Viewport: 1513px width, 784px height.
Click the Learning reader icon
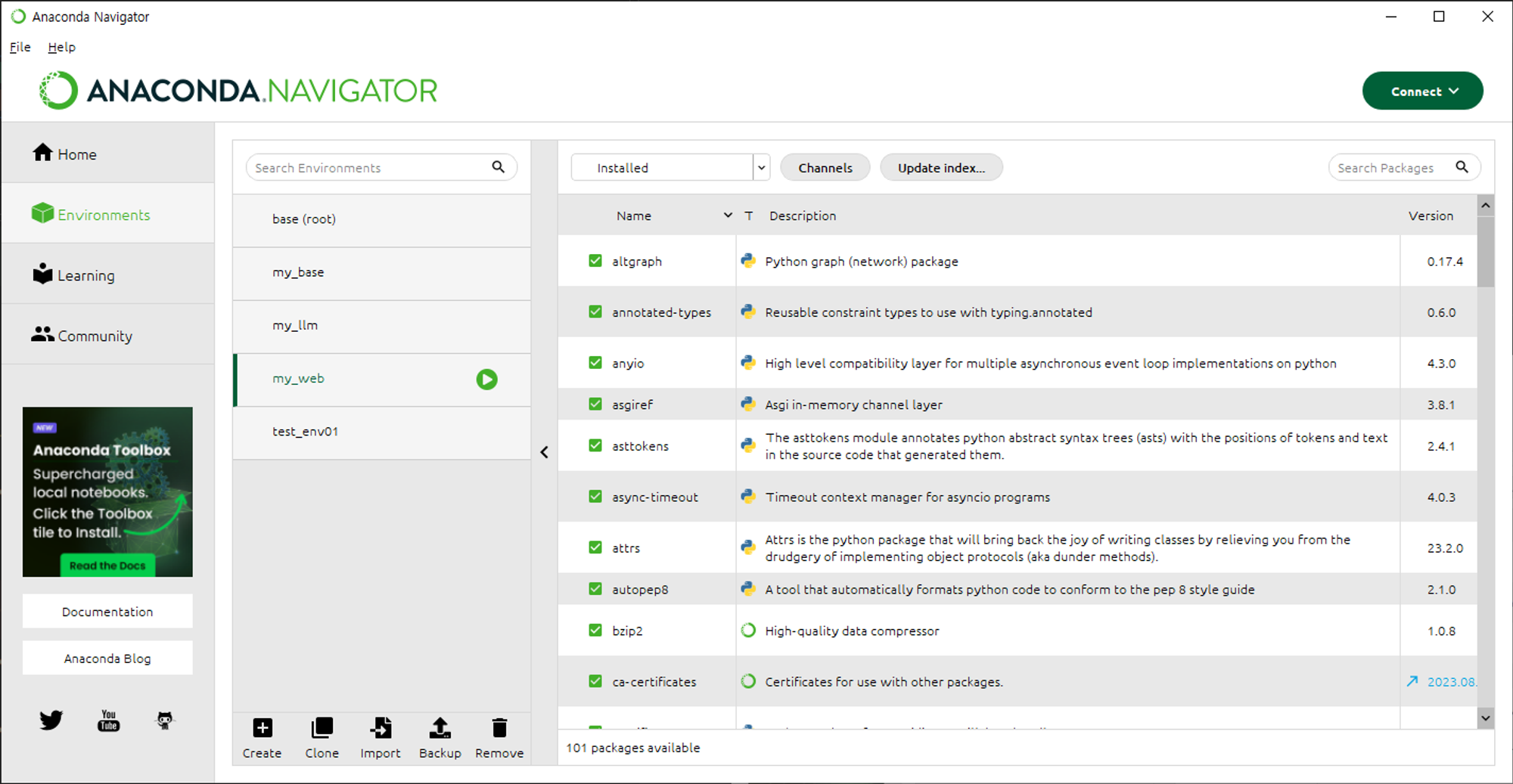[x=42, y=274]
